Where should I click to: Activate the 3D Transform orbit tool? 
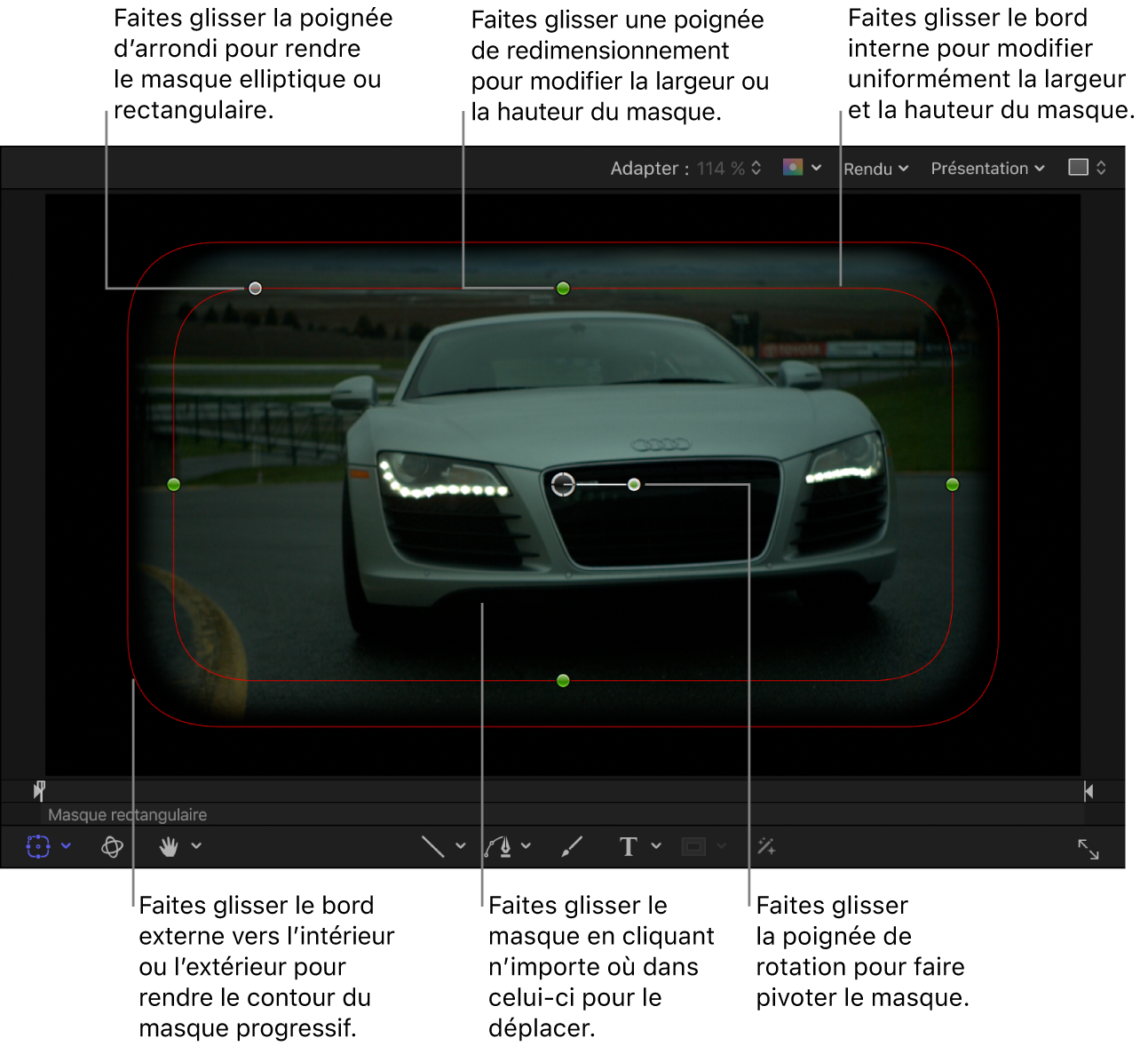[x=112, y=846]
